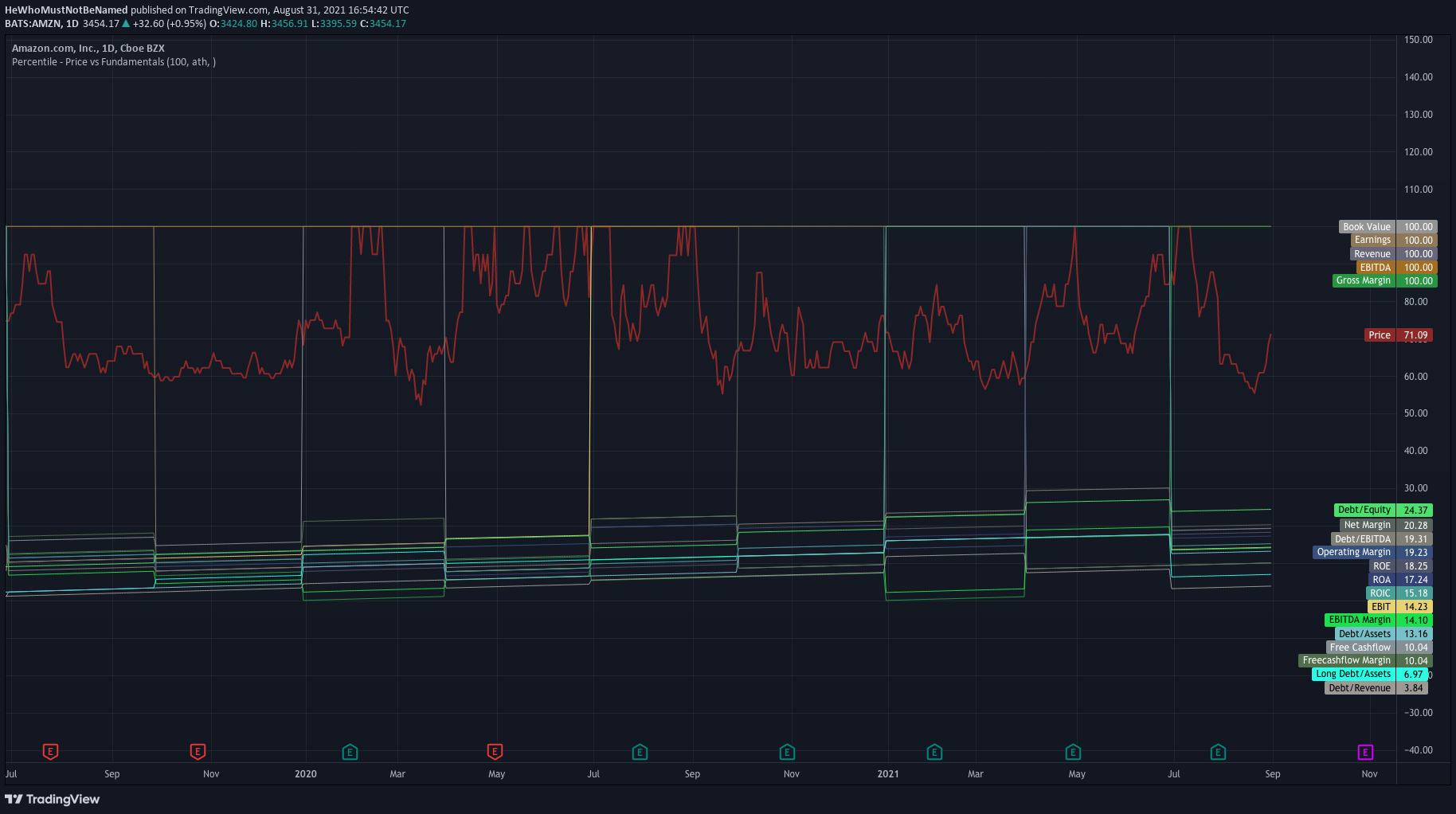This screenshot has width=1456, height=814.
Task: Click the teal ROIC series label
Action: coord(1380,593)
